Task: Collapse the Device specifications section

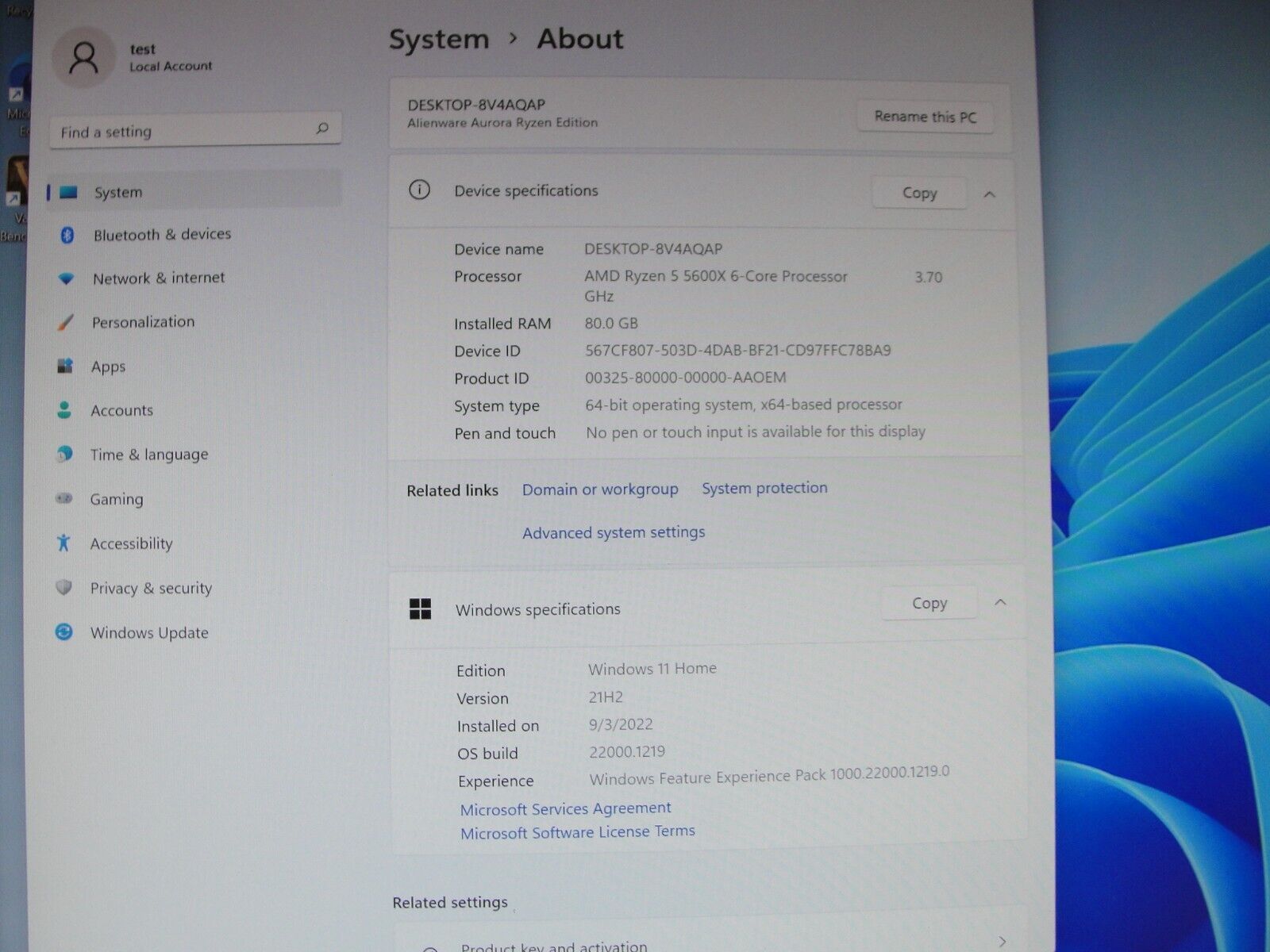Action: [989, 194]
